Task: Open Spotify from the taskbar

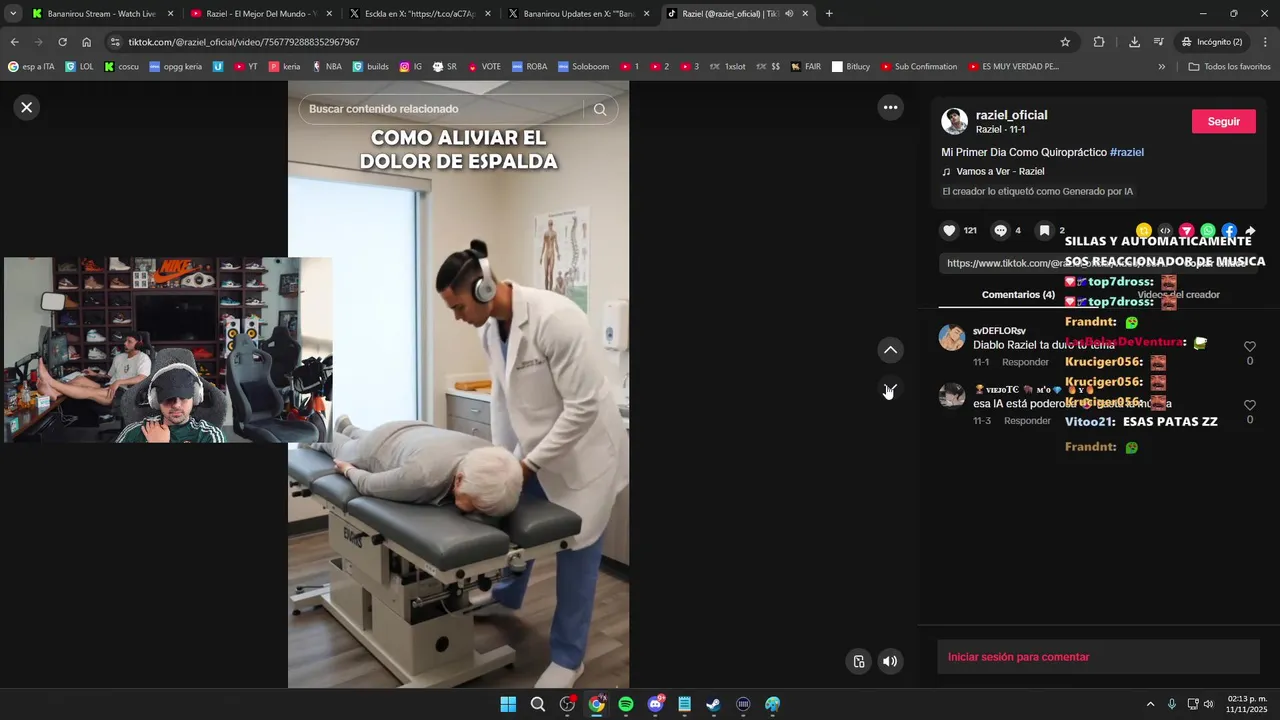Action: [x=626, y=704]
